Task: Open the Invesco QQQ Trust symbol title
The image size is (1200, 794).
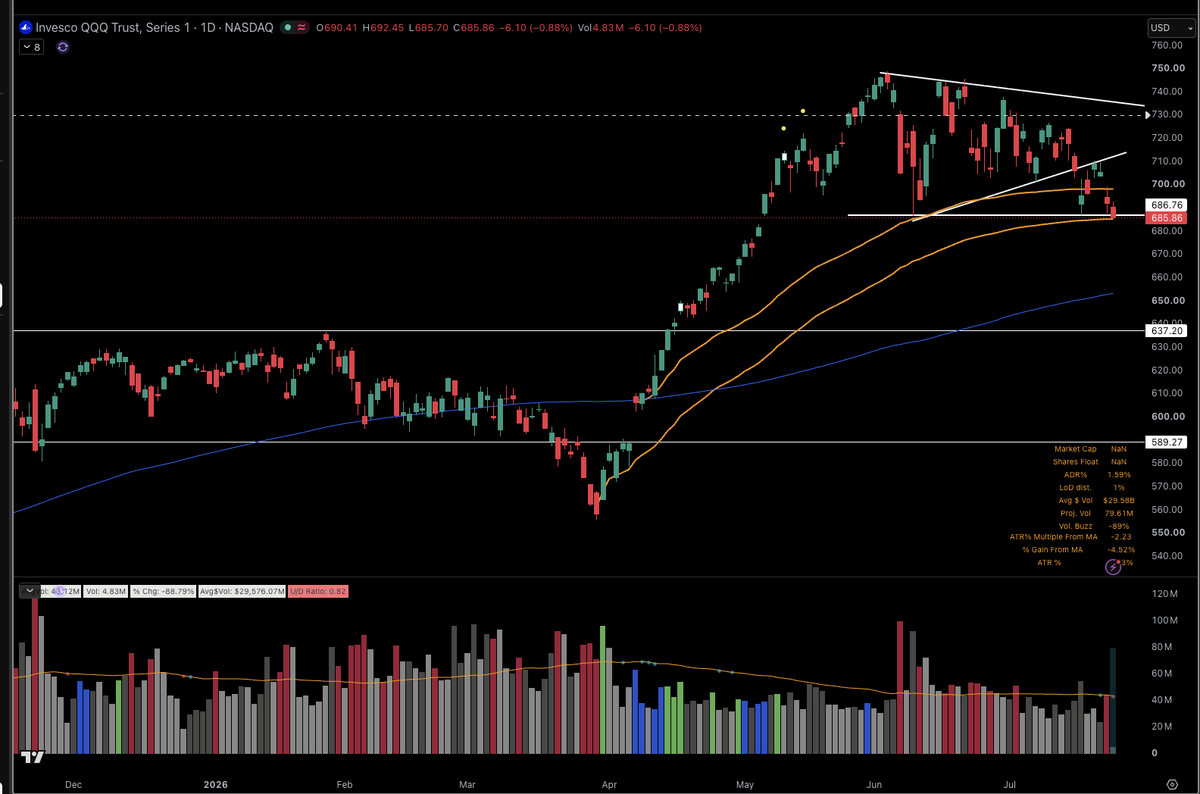Action: tap(154, 28)
